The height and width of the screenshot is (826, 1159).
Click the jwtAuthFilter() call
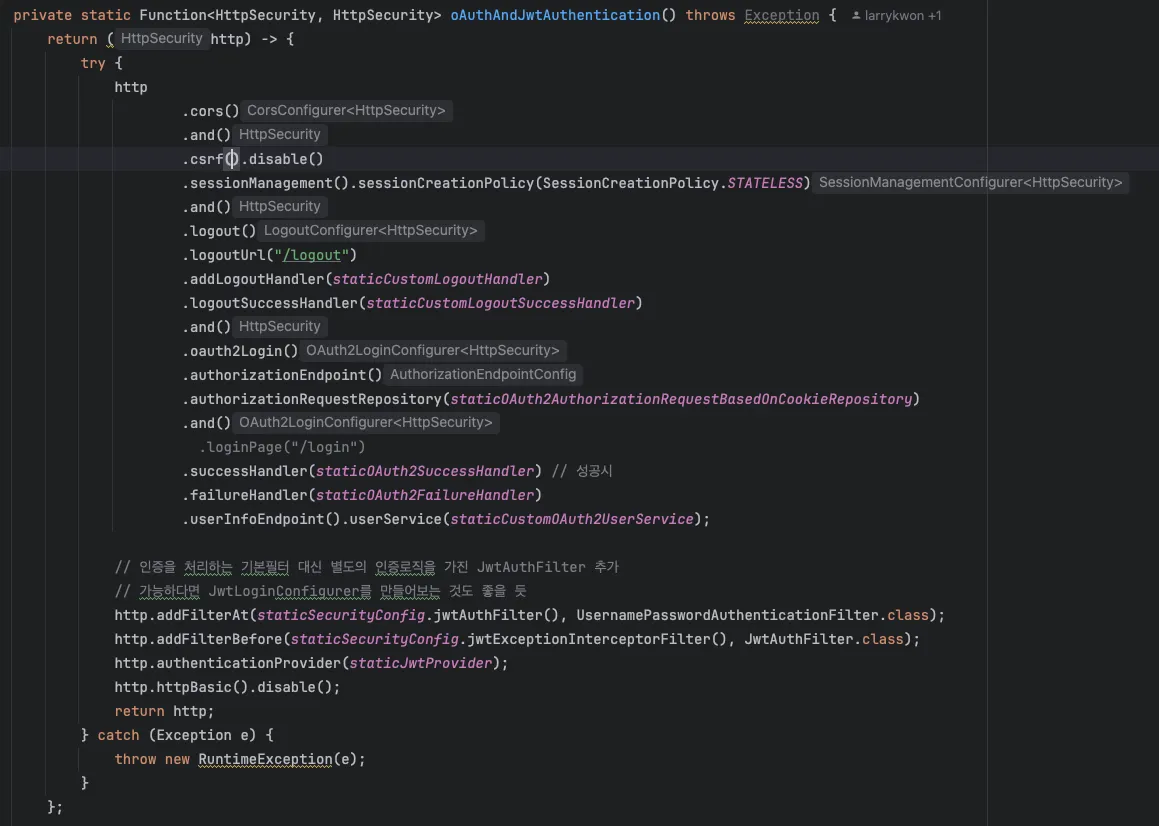[x=496, y=615]
